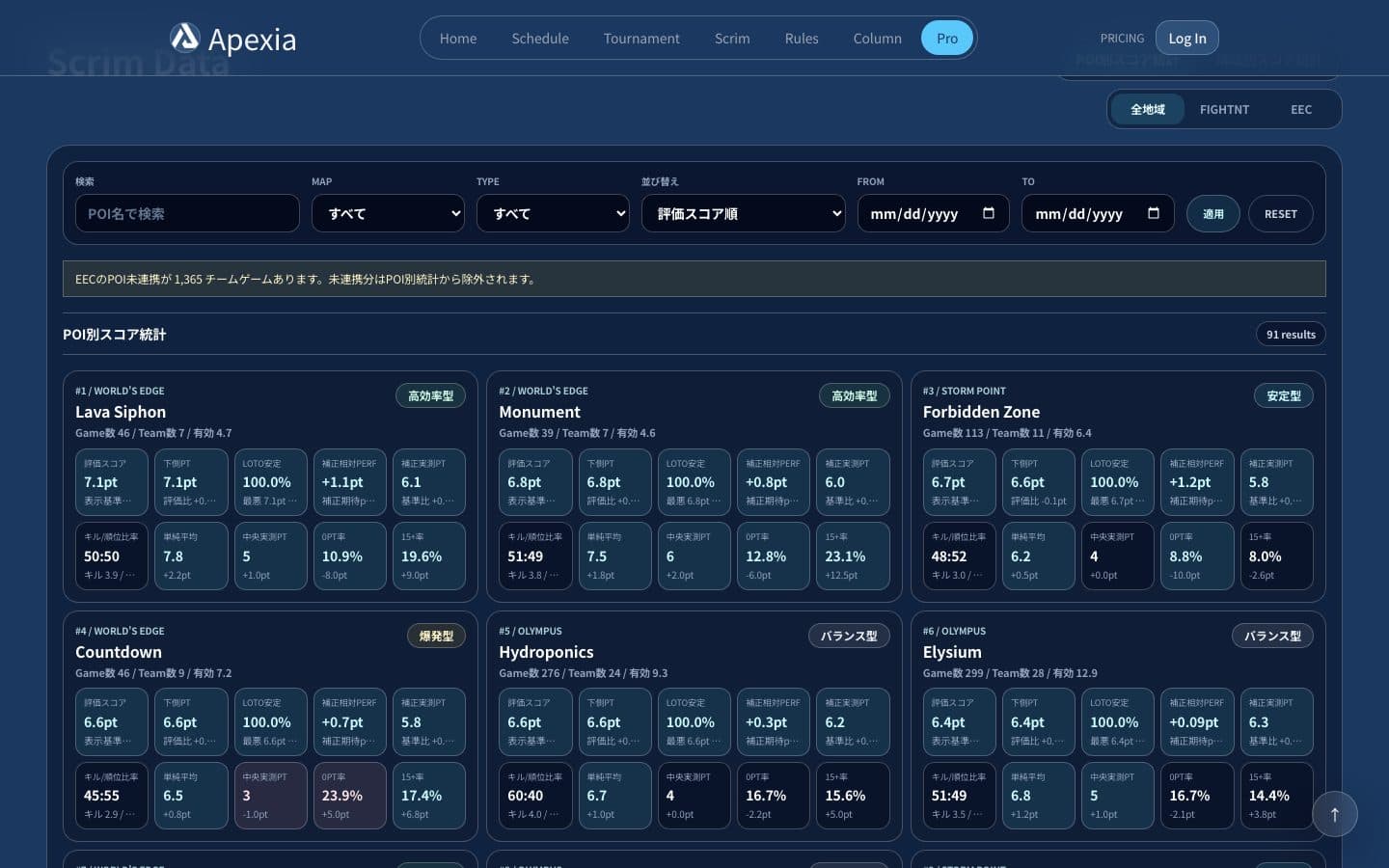Screen dimensions: 1389x868
Task: Click the 爆発型 badge on Countdown
Action: pyautogui.click(x=436, y=637)
